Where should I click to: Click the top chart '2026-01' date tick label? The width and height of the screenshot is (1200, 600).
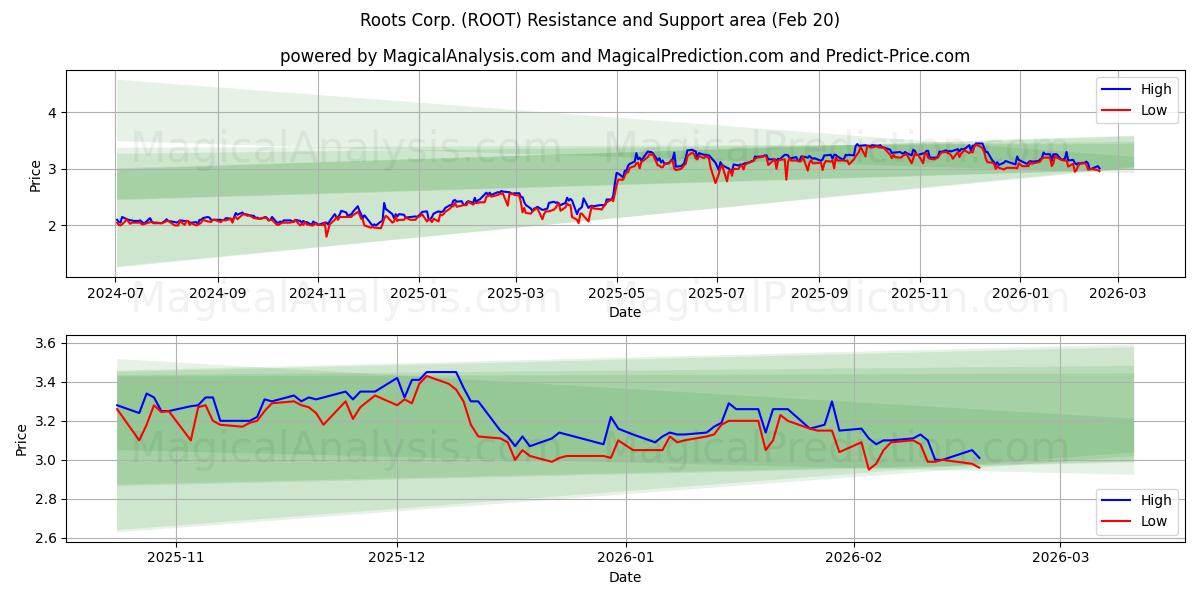pos(1020,294)
